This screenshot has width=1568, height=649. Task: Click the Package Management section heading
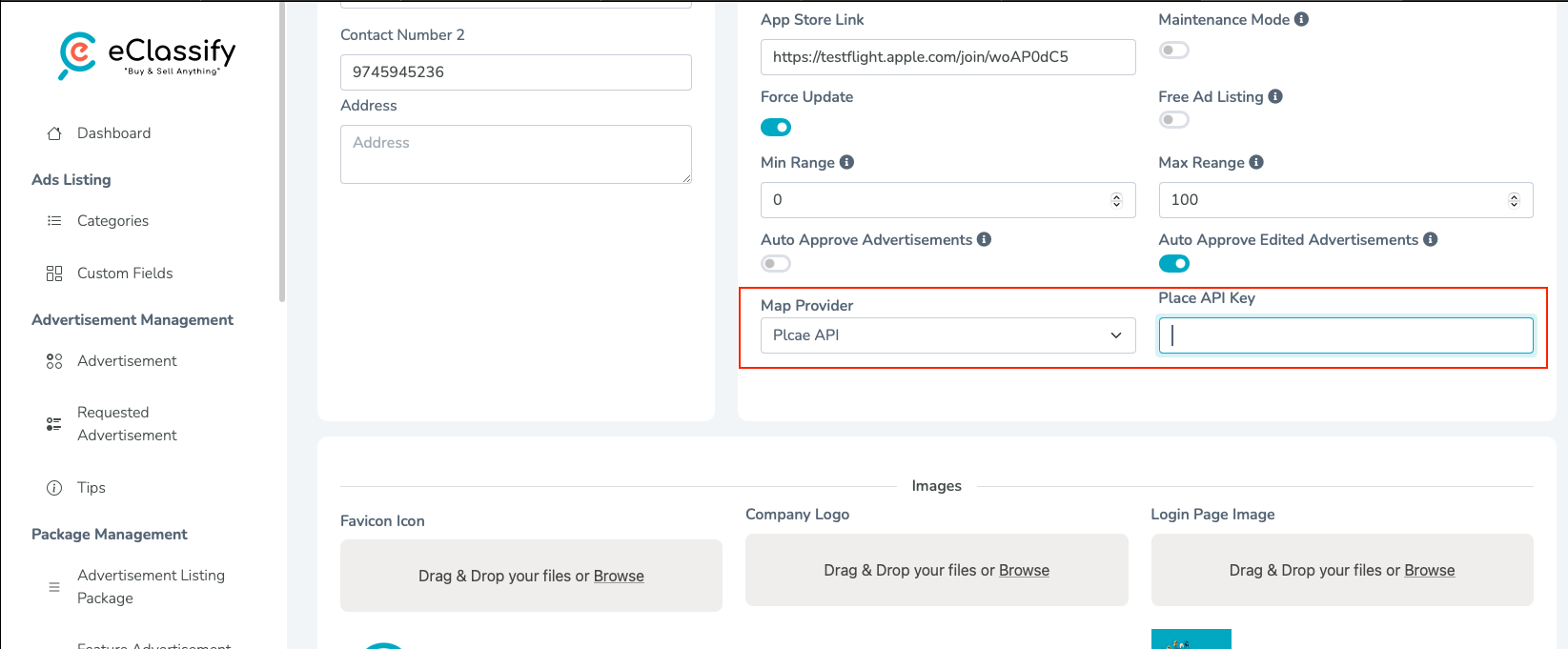pos(110,534)
